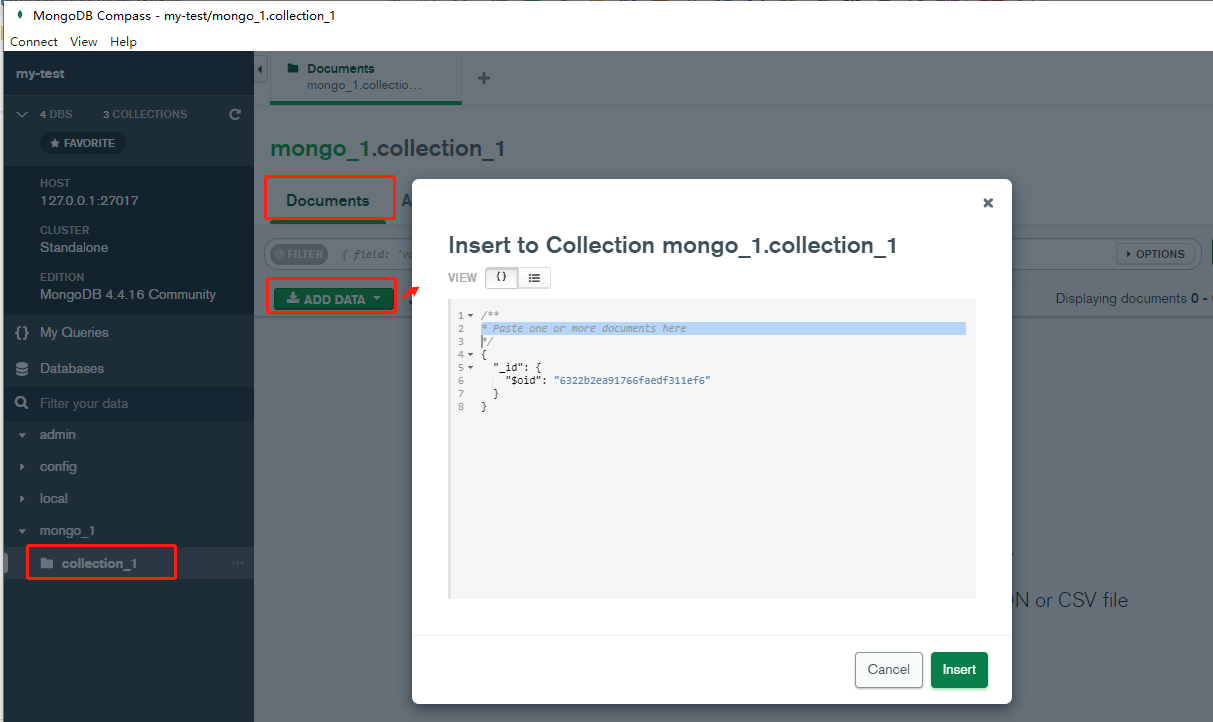Select the Documents sub-tab
The width and height of the screenshot is (1213, 722).
point(328,200)
